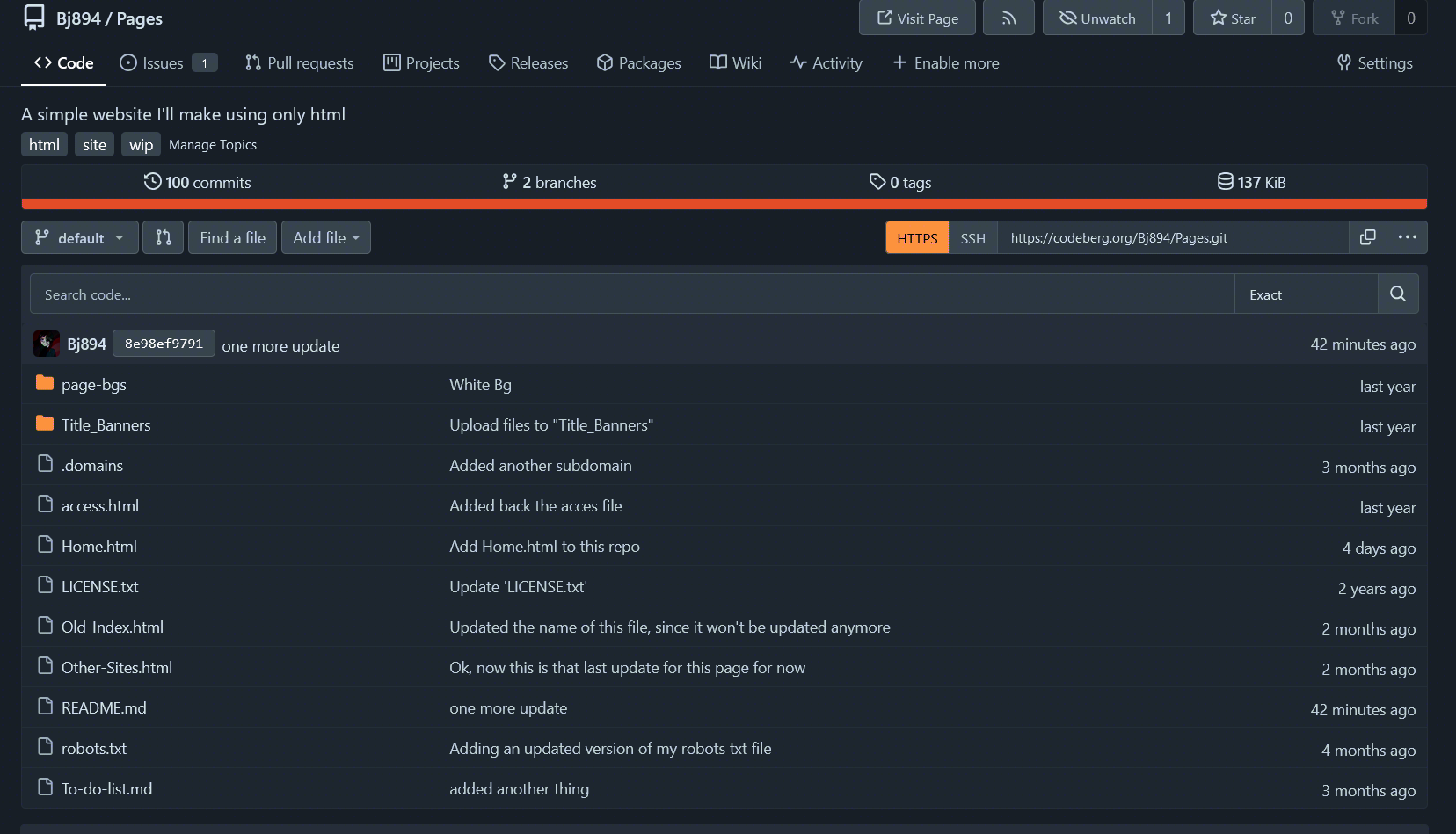Click the Bj894 user avatar
Image resolution: width=1456 pixels, height=834 pixels.
coord(47,344)
